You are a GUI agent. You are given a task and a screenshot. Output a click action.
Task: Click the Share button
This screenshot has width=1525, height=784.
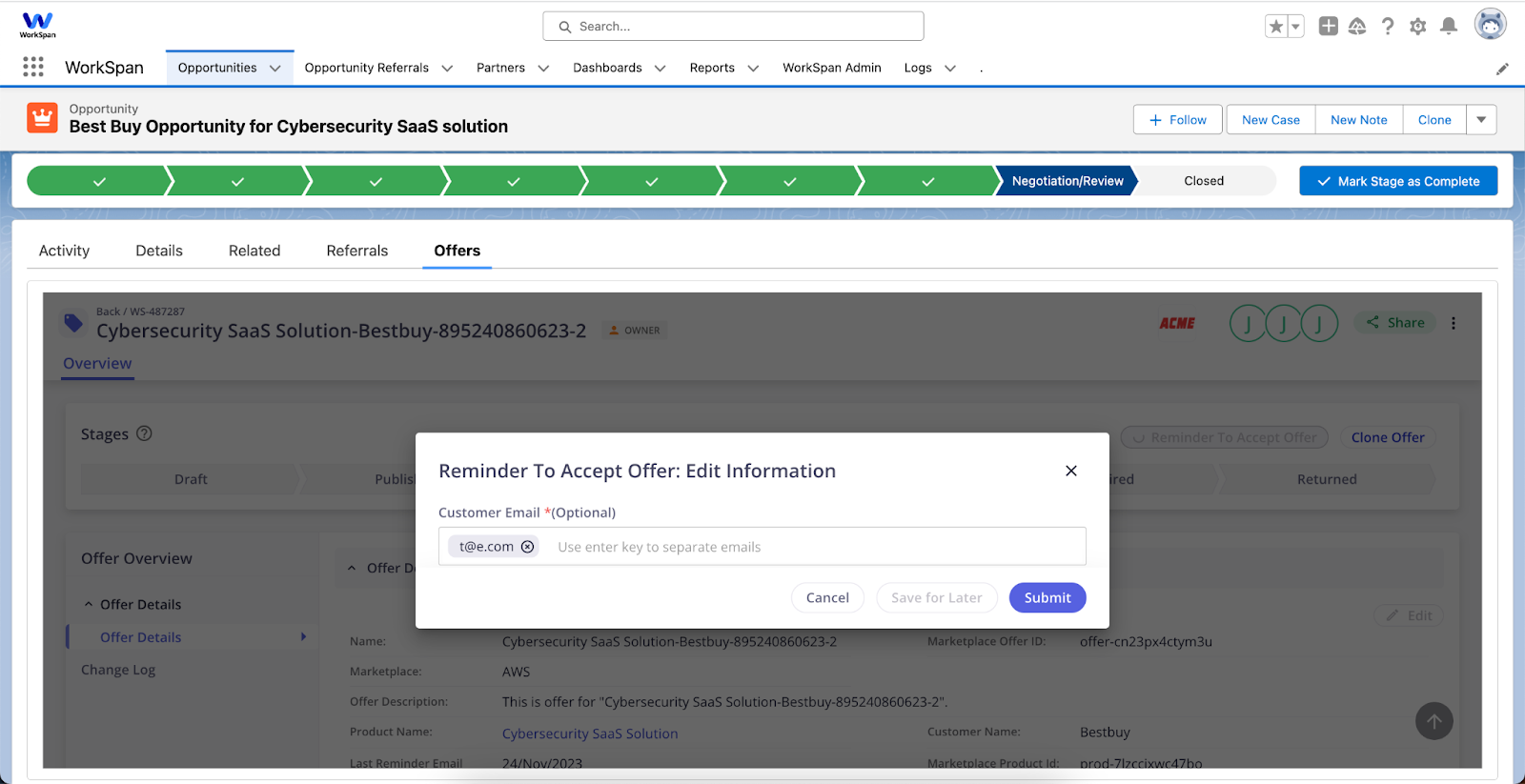1395,323
